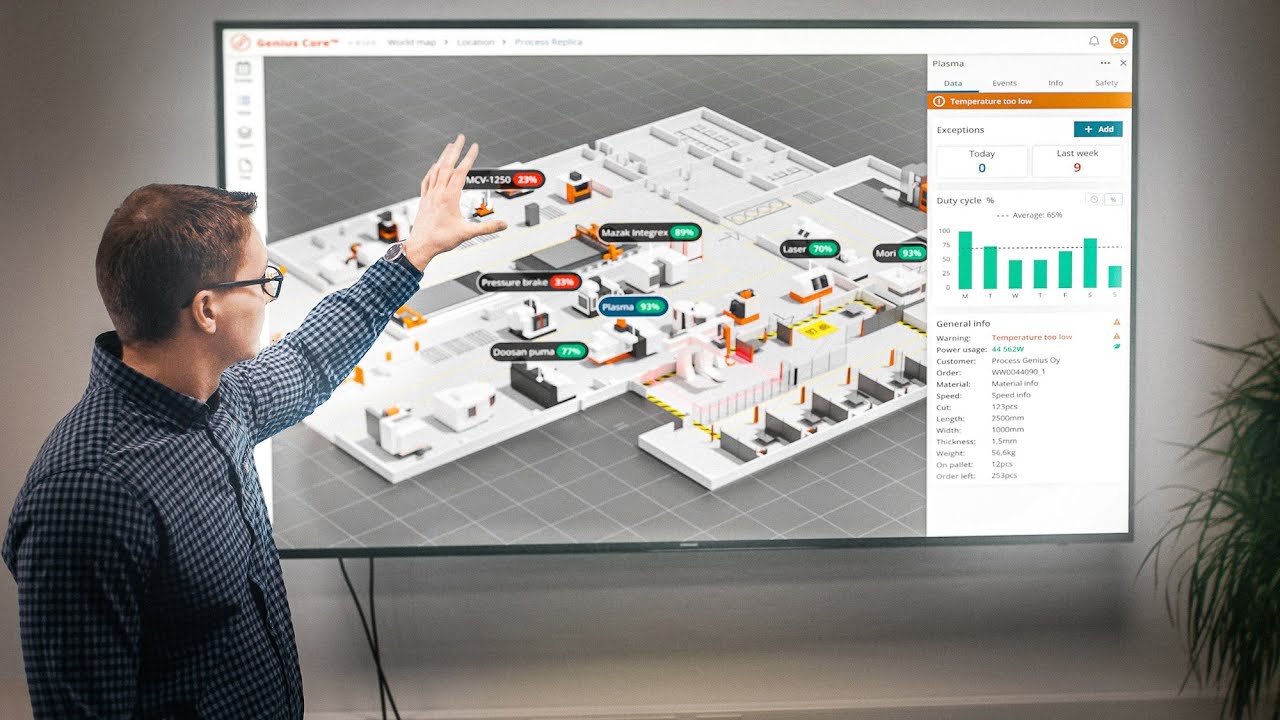Viewport: 1280px width, 720px height.
Task: Select the Plasma 93% machine label
Action: point(633,307)
